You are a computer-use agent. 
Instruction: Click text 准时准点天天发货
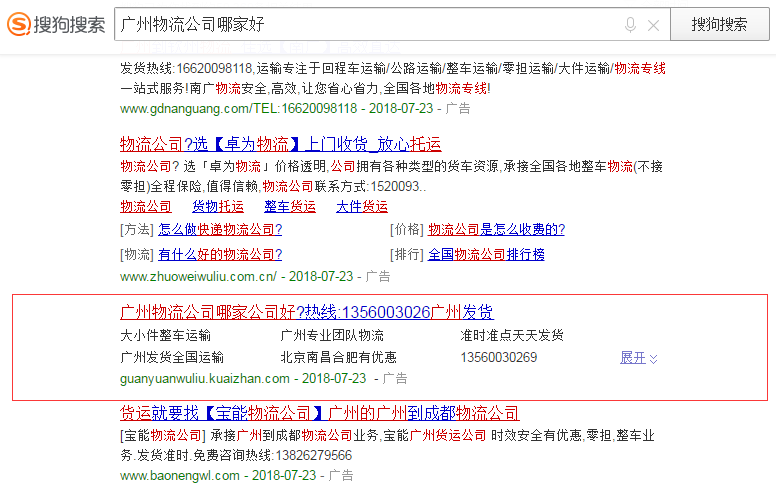point(512,336)
